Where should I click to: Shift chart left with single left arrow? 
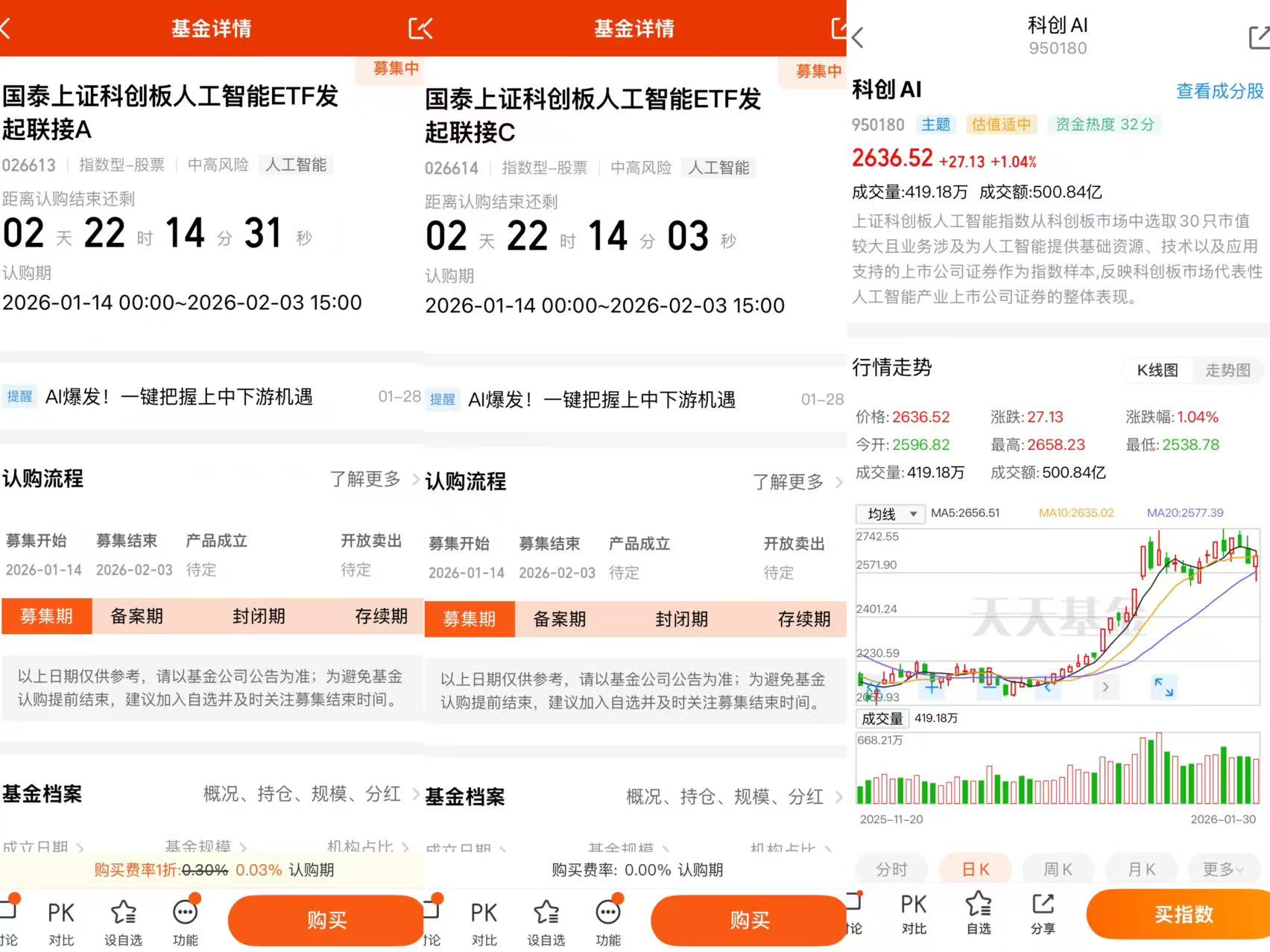(1048, 687)
